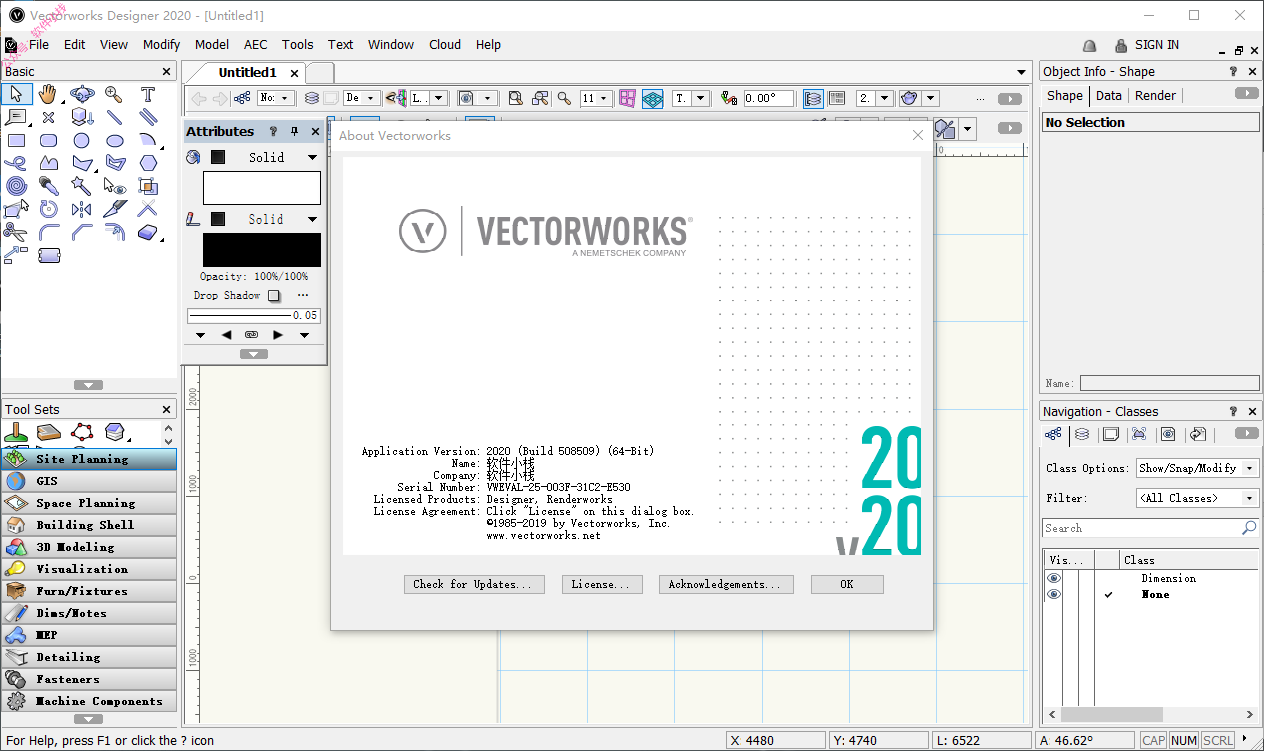Select the Scissors split tool
This screenshot has width=1264, height=751.
click(16, 232)
